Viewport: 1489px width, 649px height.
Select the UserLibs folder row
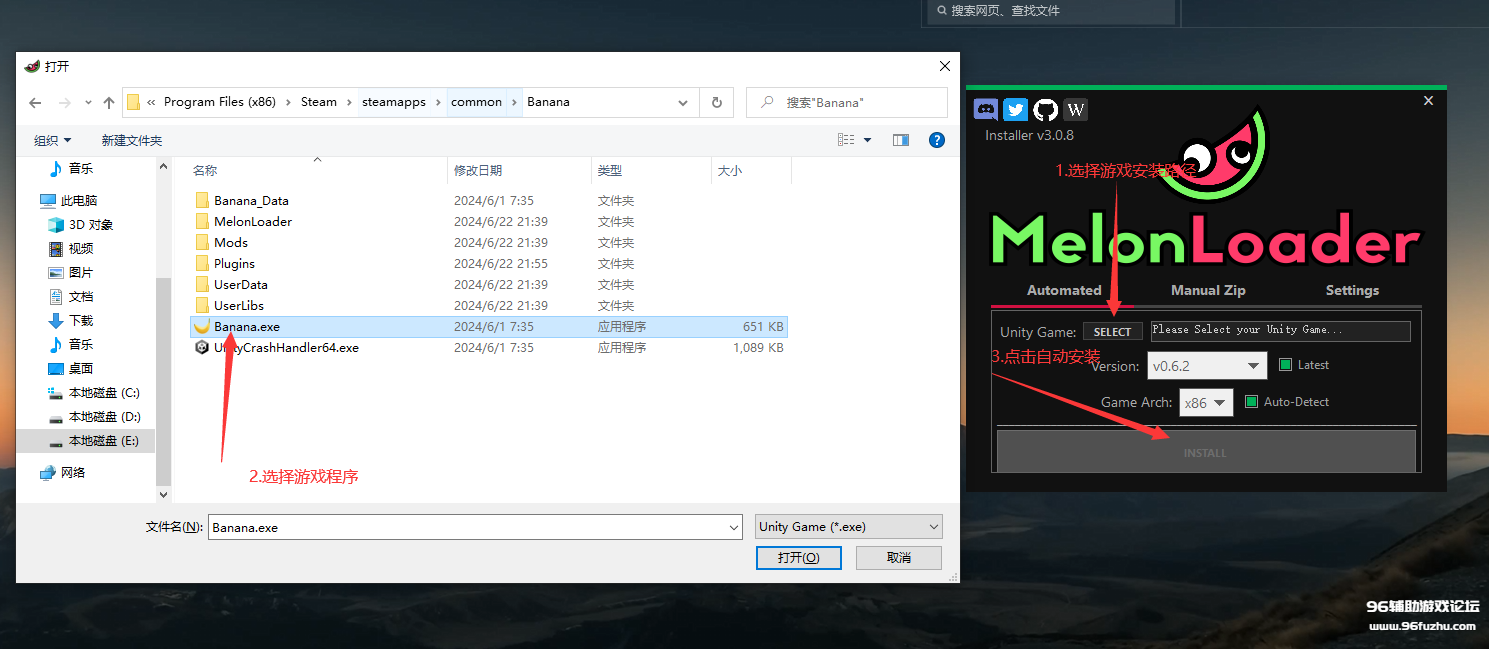[x=488, y=306]
